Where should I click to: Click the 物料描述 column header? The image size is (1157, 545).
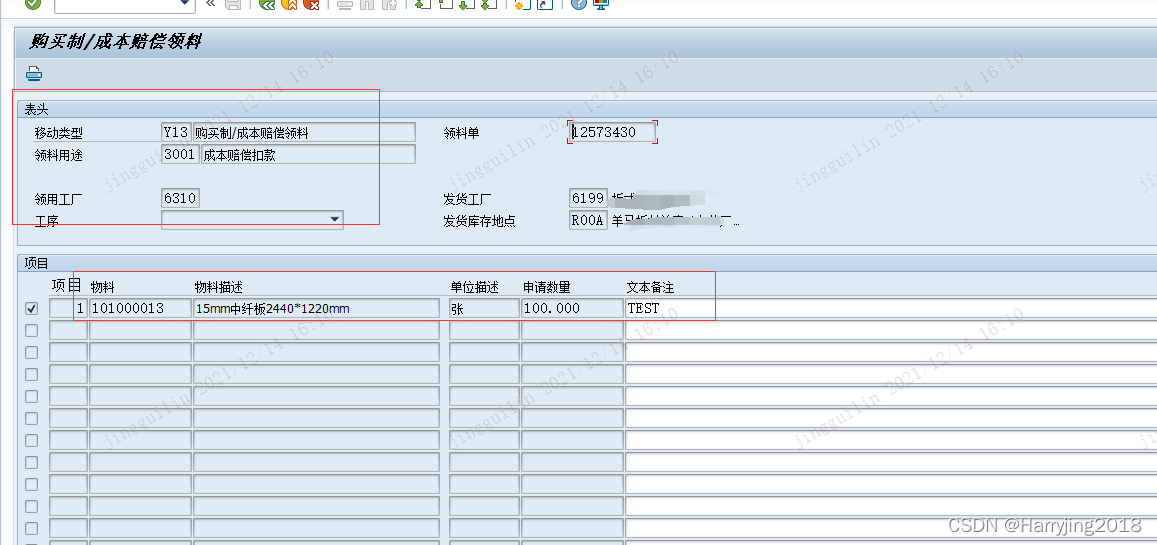click(x=218, y=286)
